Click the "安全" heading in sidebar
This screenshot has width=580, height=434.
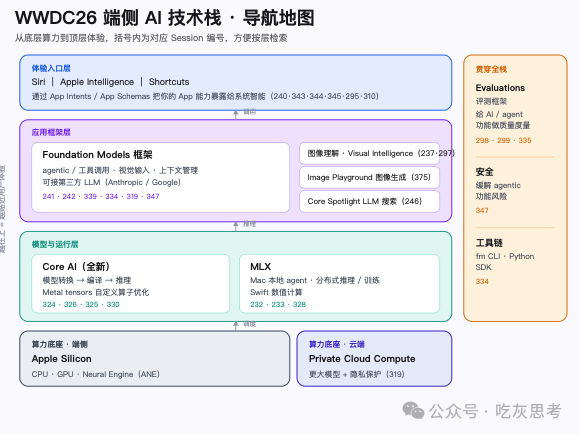(x=484, y=172)
